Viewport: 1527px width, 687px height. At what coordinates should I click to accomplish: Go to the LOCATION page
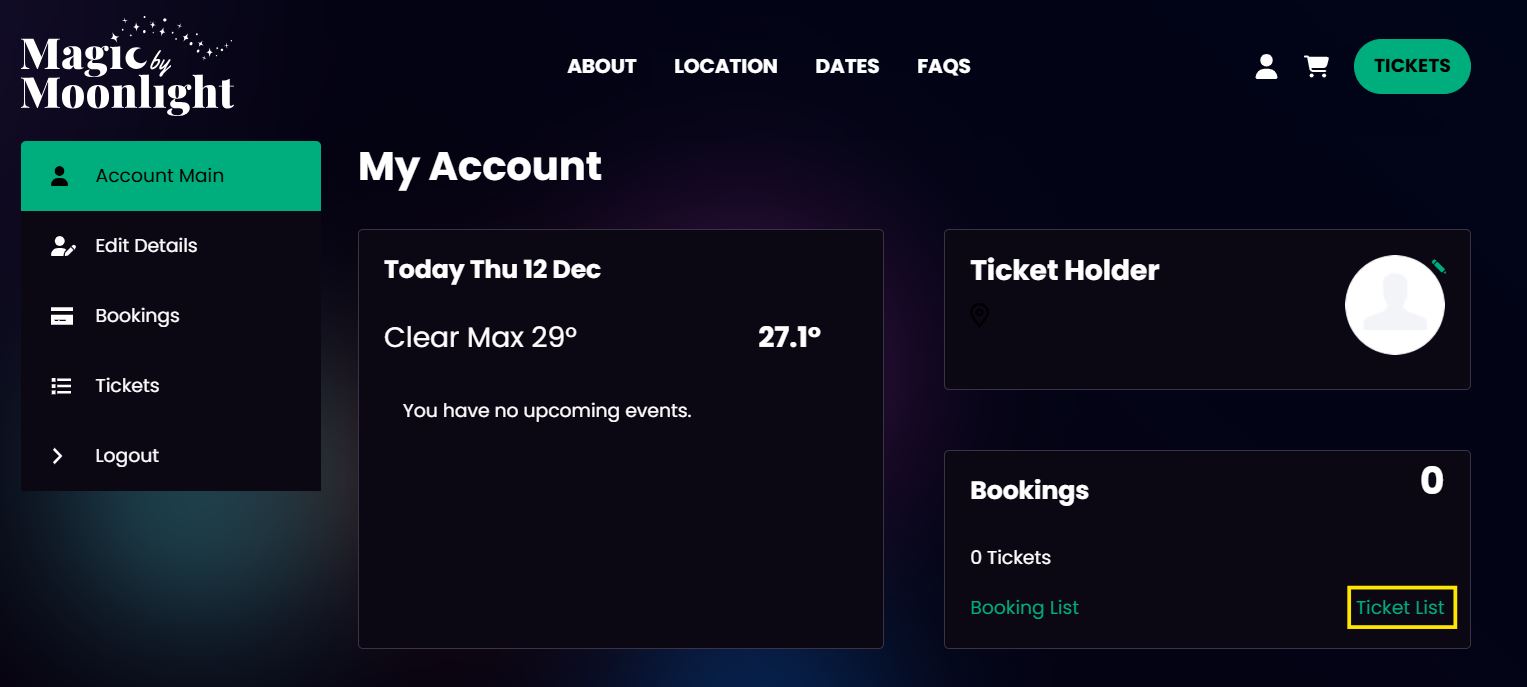pos(726,66)
